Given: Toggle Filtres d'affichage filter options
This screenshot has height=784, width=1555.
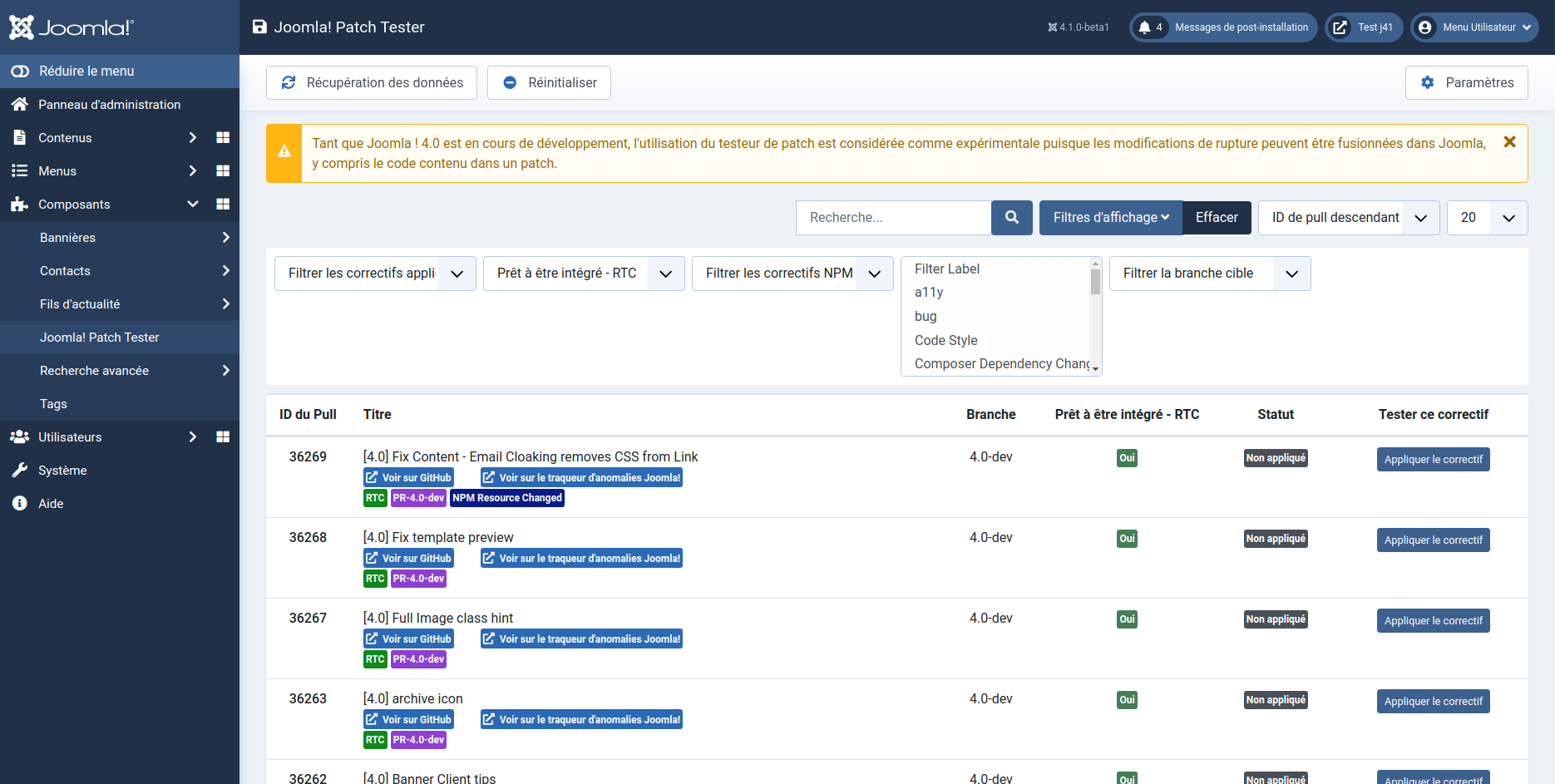Looking at the screenshot, I should [x=1111, y=218].
